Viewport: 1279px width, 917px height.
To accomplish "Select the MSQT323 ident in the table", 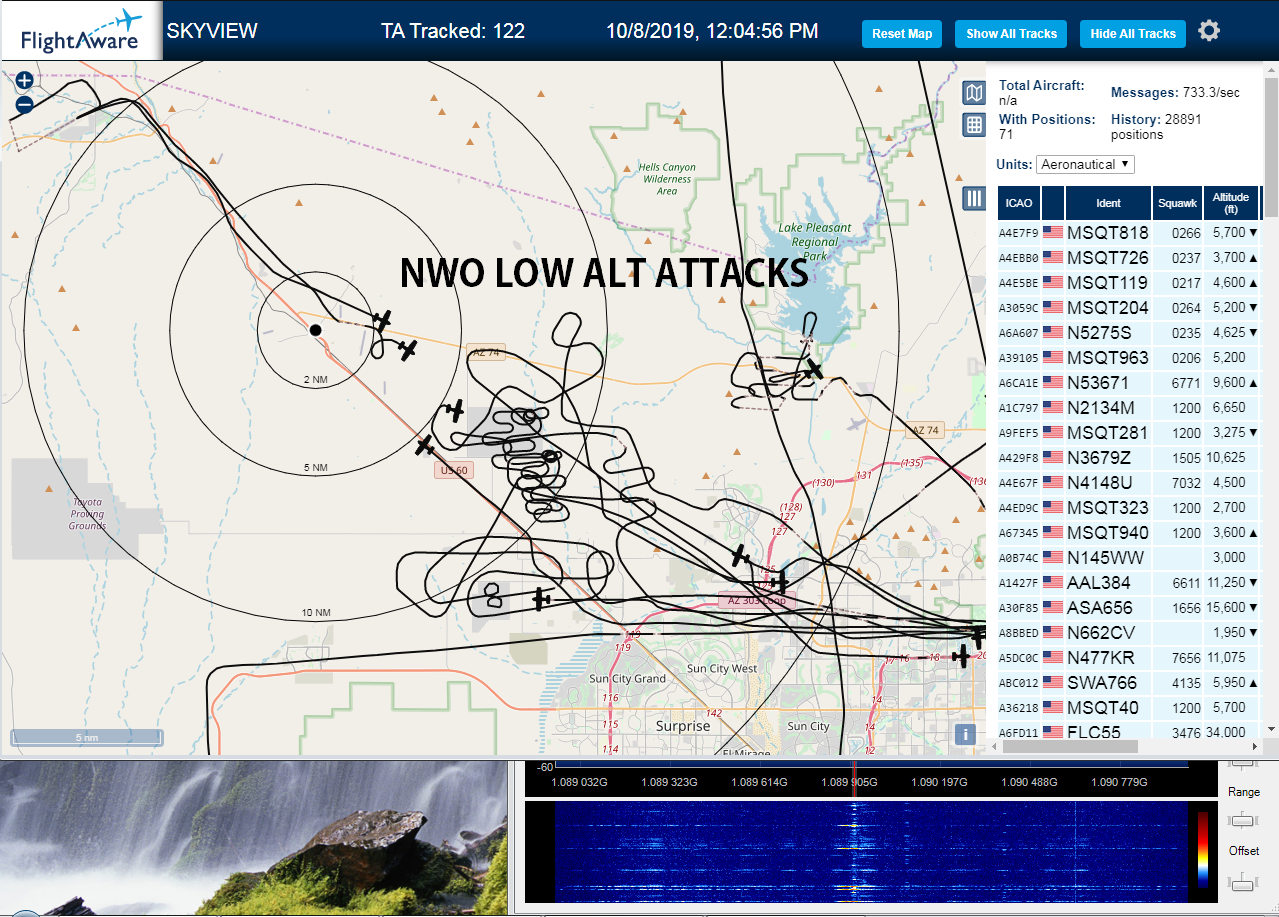I will 1107,507.
